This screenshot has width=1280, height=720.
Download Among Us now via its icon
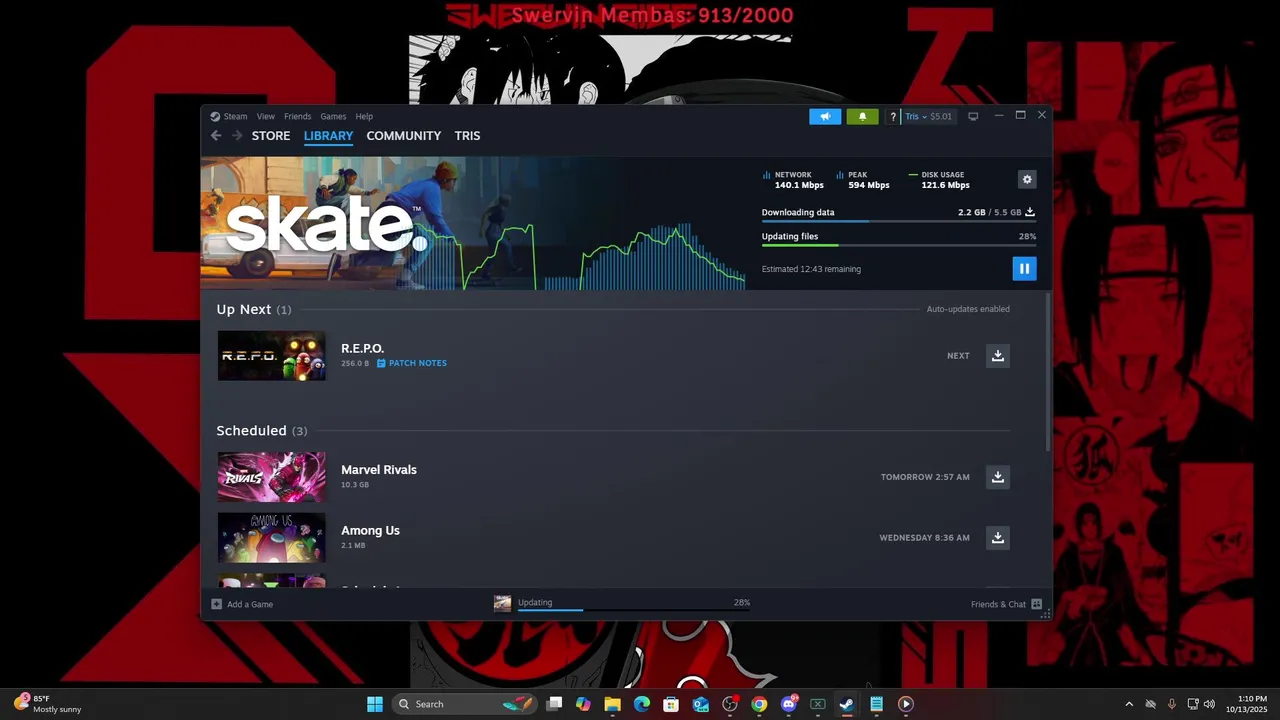(997, 538)
